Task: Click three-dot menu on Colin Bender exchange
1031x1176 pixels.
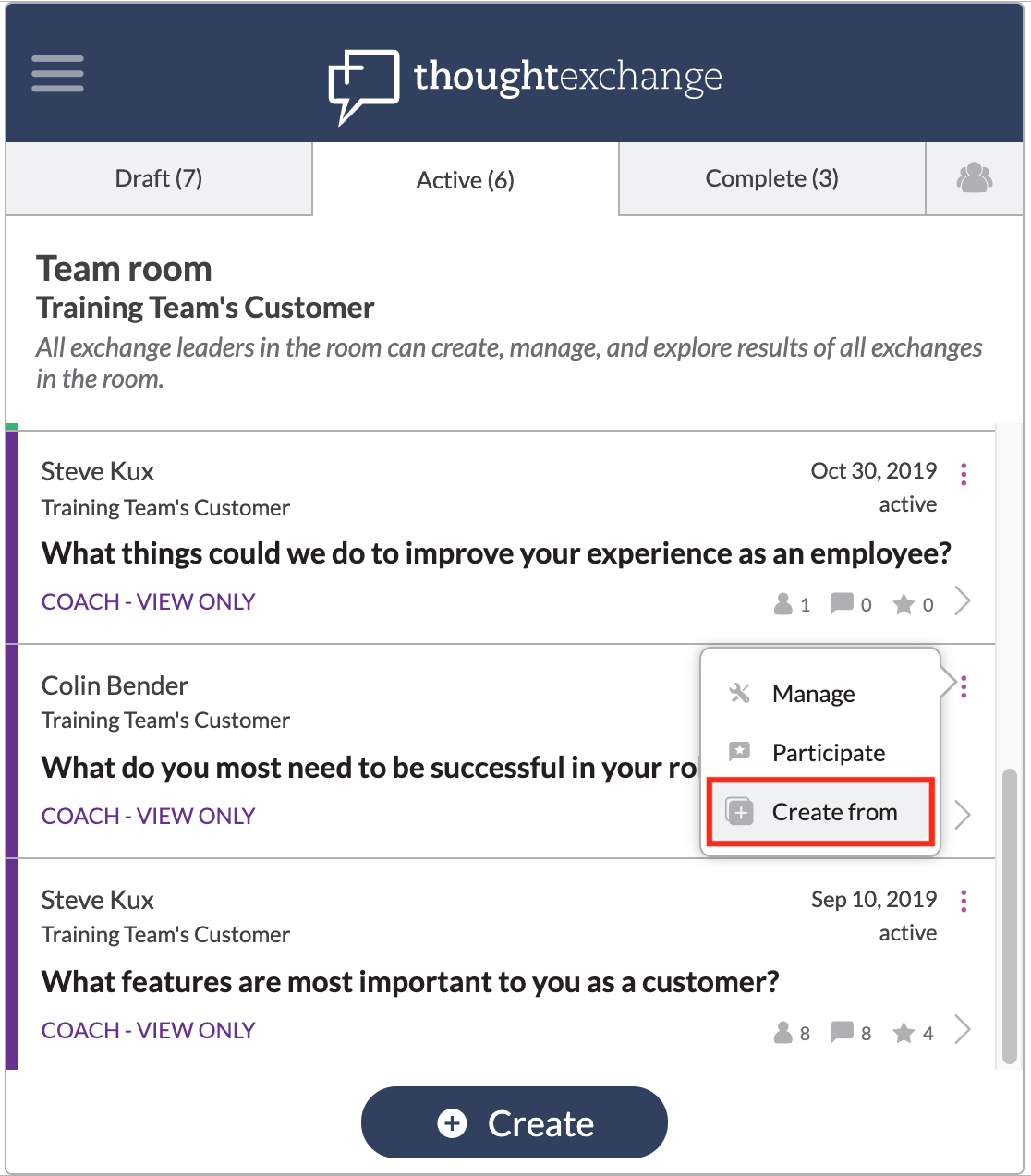Action: 964,686
